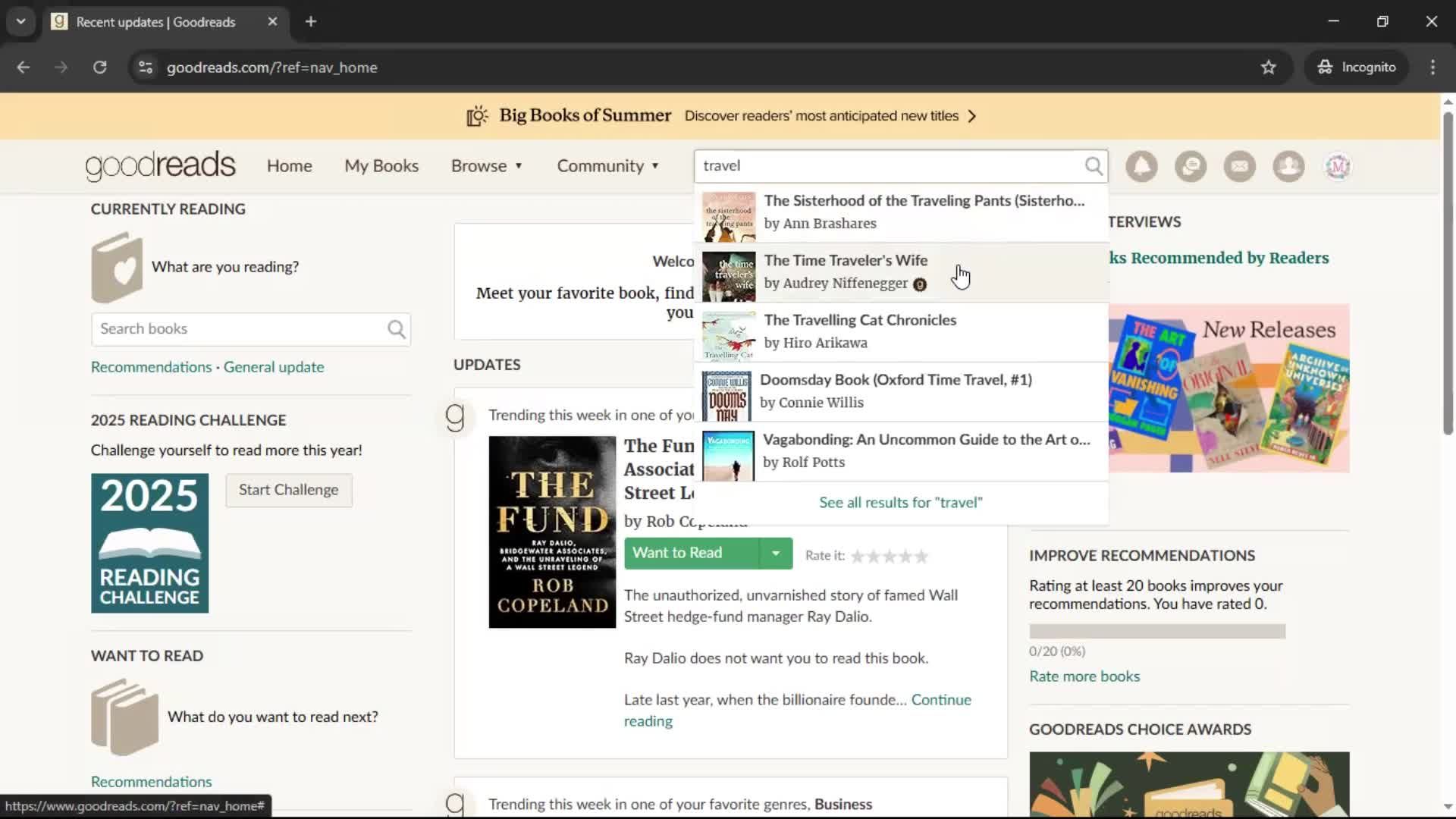Expand the Browse dropdown menu

[x=487, y=166]
